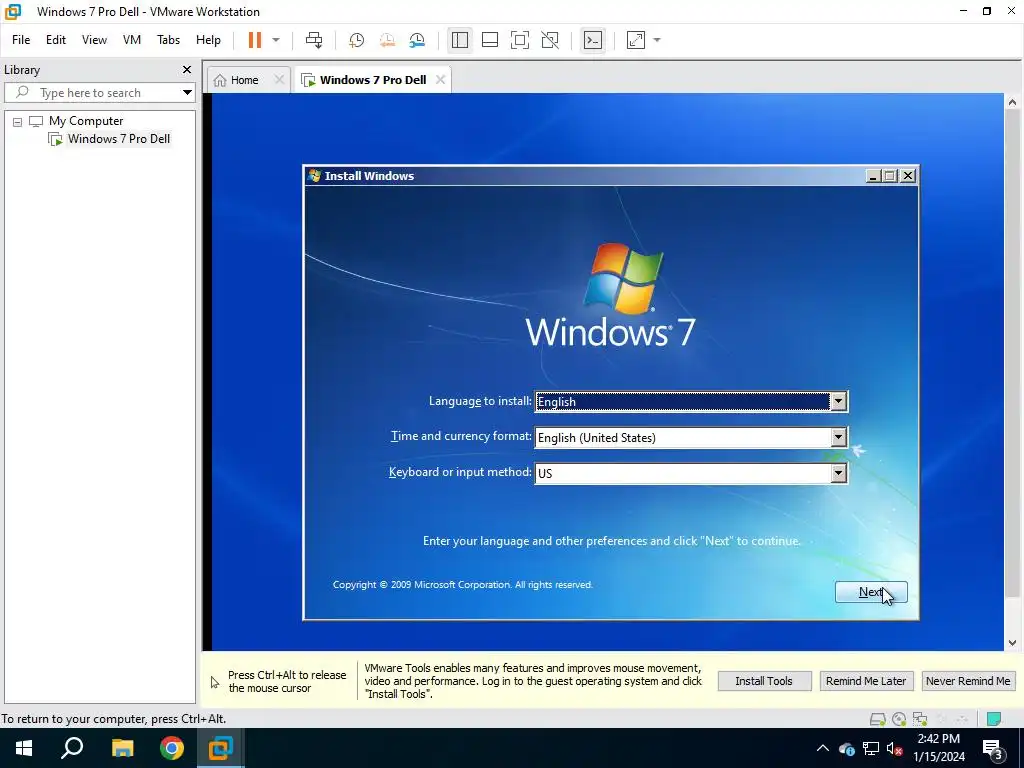The width and height of the screenshot is (1024, 768).
Task: Close the Library panel
Action: (x=187, y=69)
